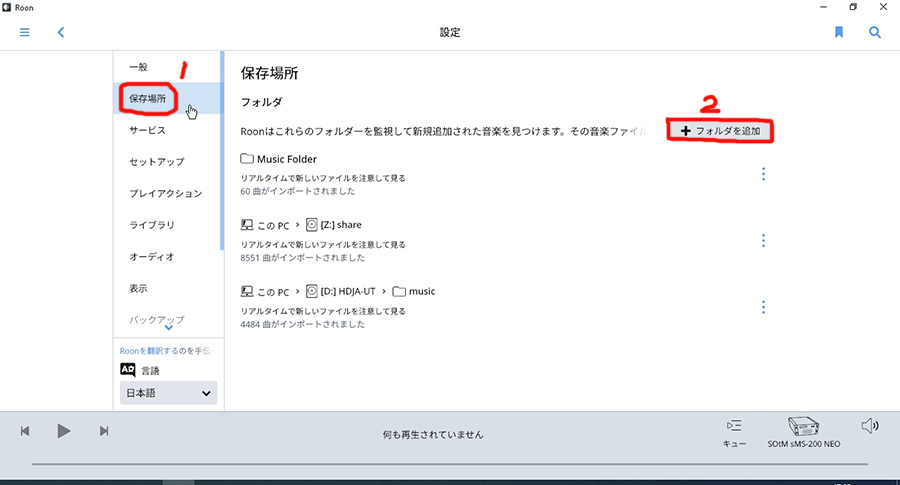This screenshot has width=900, height=485.
Task: Select the SOtM sMS-200 NEO zone
Action: [x=803, y=431]
